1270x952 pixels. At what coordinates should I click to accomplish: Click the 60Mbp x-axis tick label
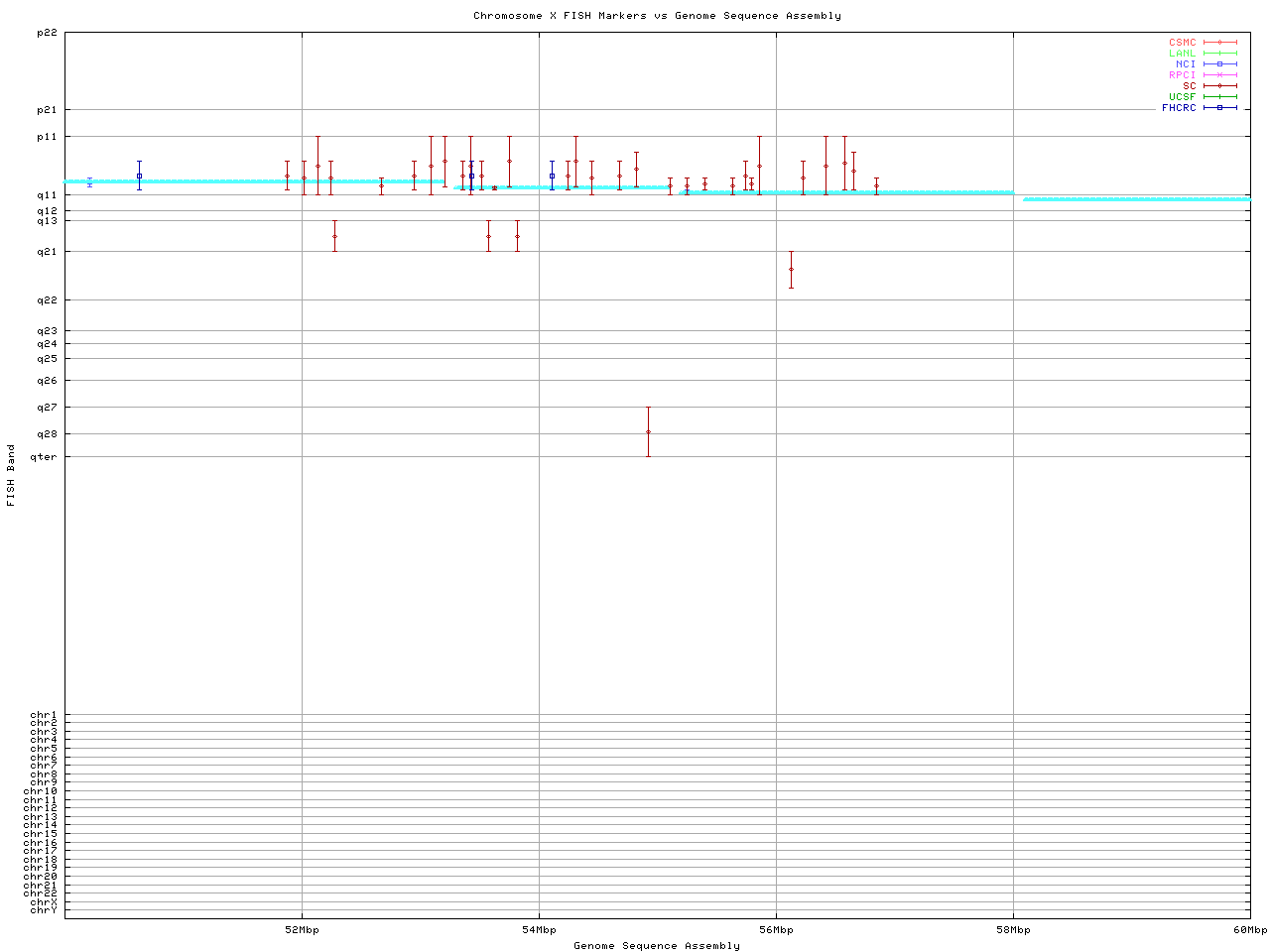click(x=1250, y=930)
